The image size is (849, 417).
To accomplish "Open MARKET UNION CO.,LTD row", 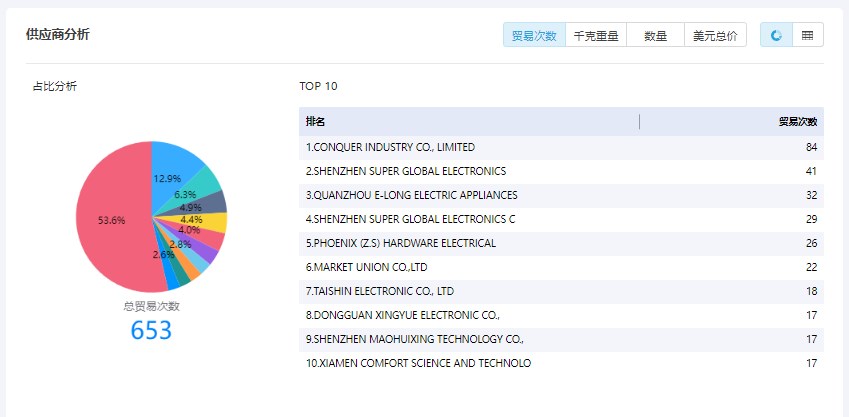I will 561,268.
